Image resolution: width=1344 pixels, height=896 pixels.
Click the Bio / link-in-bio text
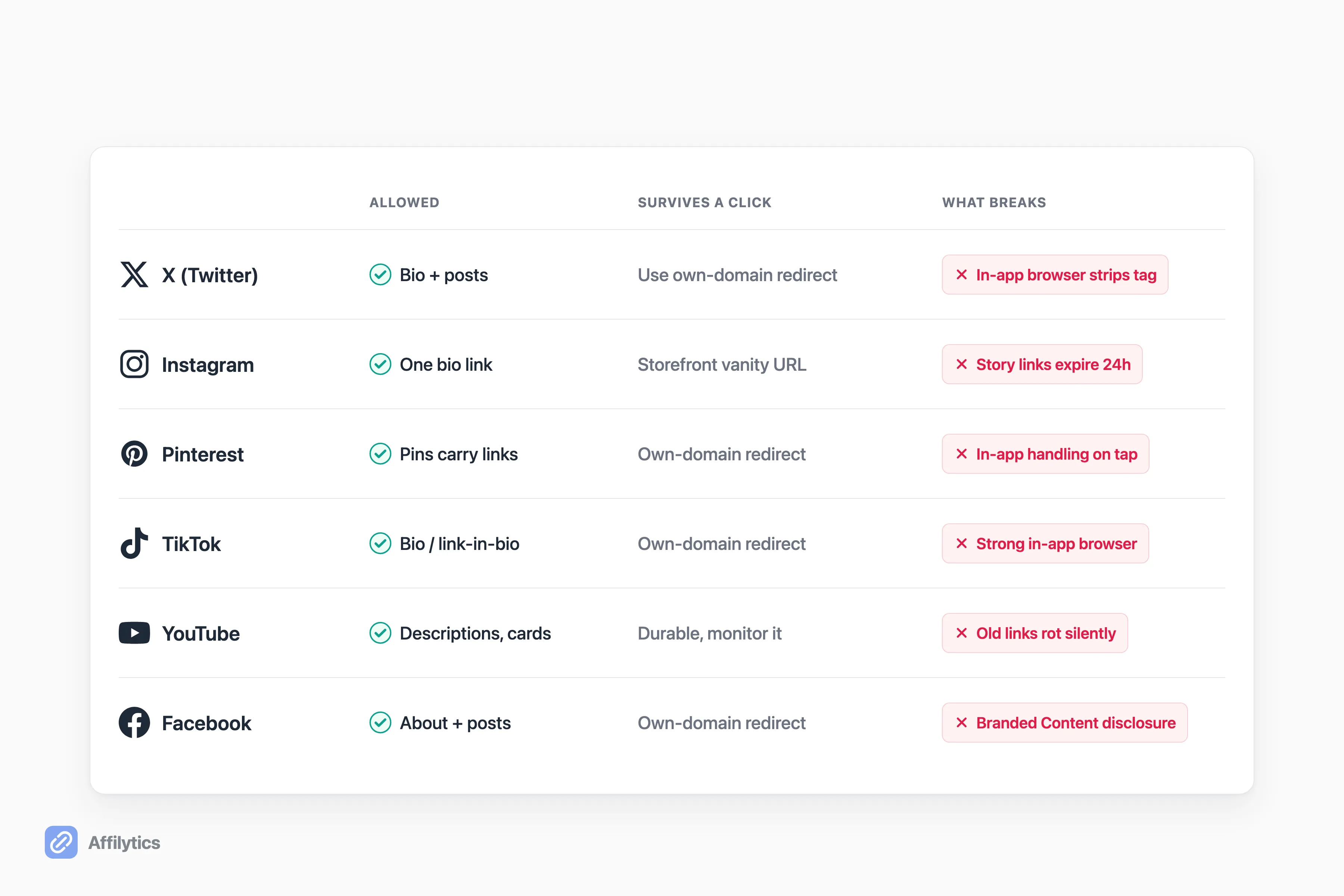tap(460, 544)
